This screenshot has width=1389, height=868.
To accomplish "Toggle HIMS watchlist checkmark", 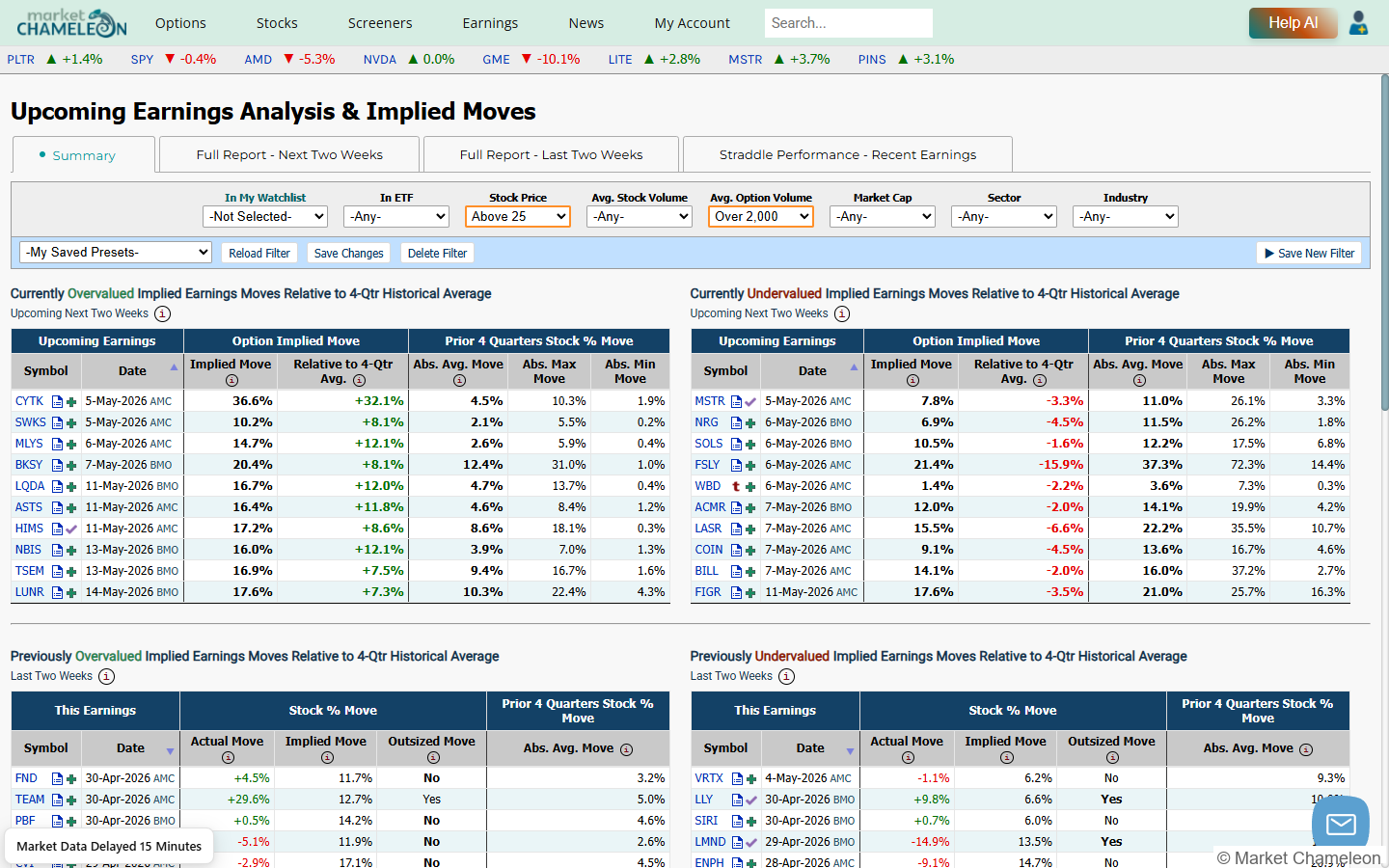I will click(x=71, y=529).
